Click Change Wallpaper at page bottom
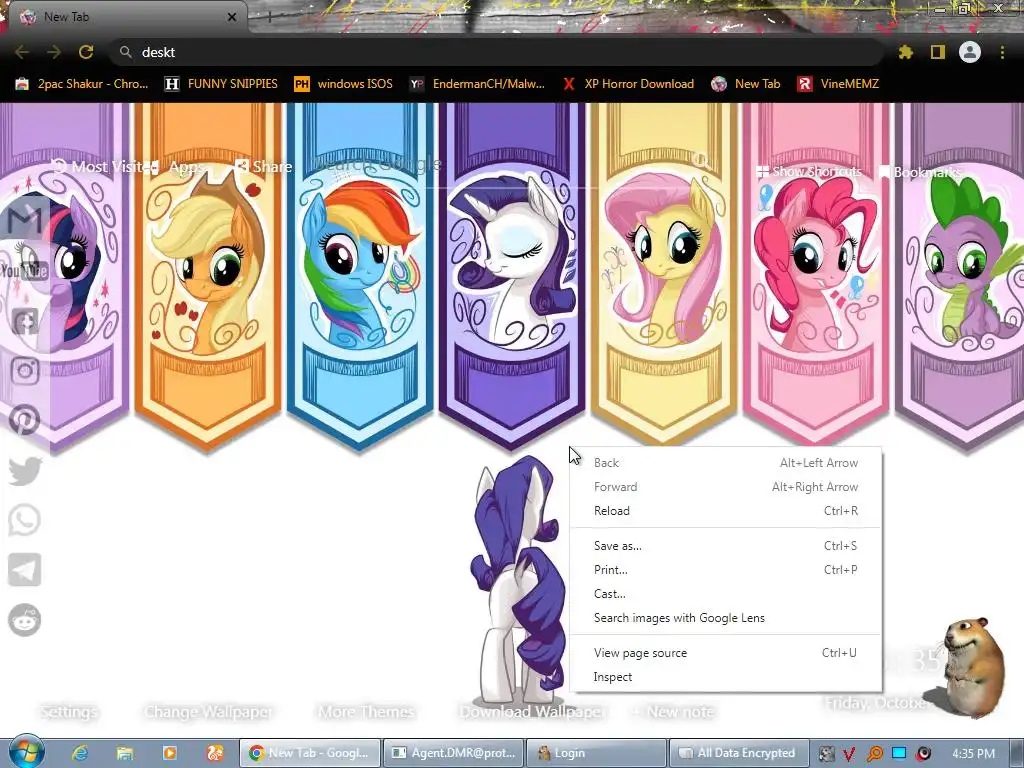This screenshot has width=1024, height=768. [208, 712]
